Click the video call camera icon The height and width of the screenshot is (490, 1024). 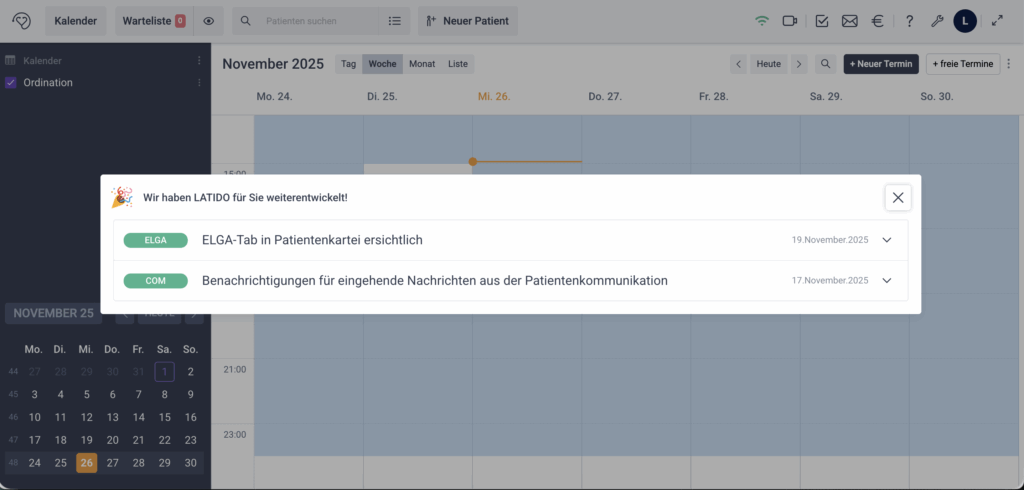pos(790,21)
